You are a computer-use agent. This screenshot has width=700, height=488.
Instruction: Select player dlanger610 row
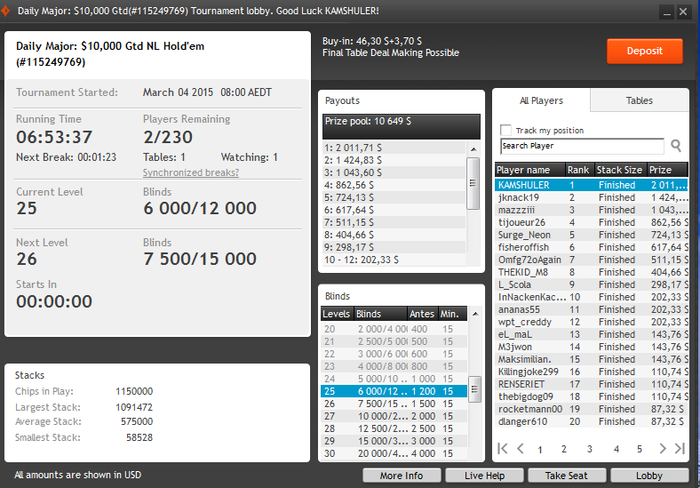pos(591,421)
